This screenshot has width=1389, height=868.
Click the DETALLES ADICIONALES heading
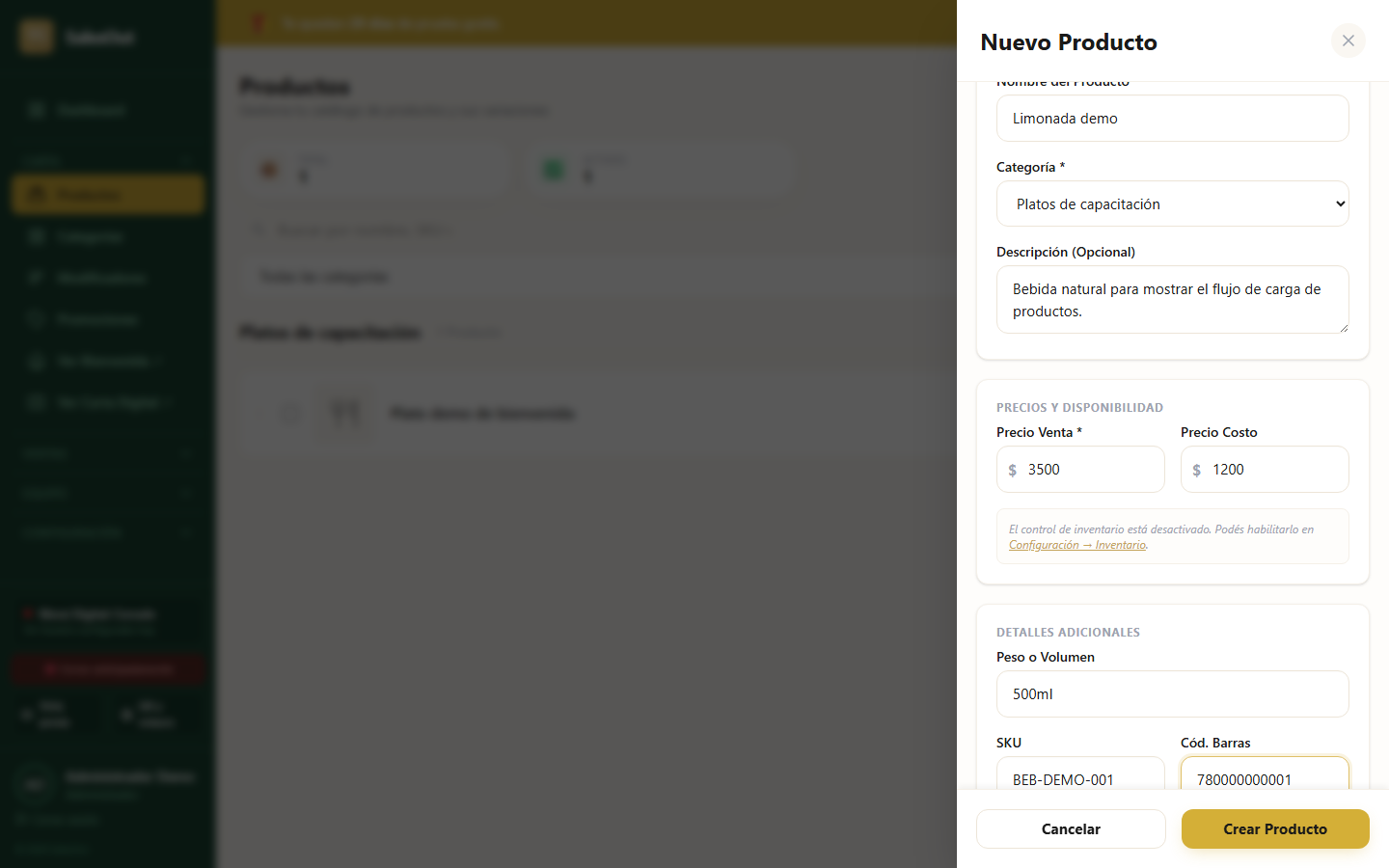coord(1068,633)
